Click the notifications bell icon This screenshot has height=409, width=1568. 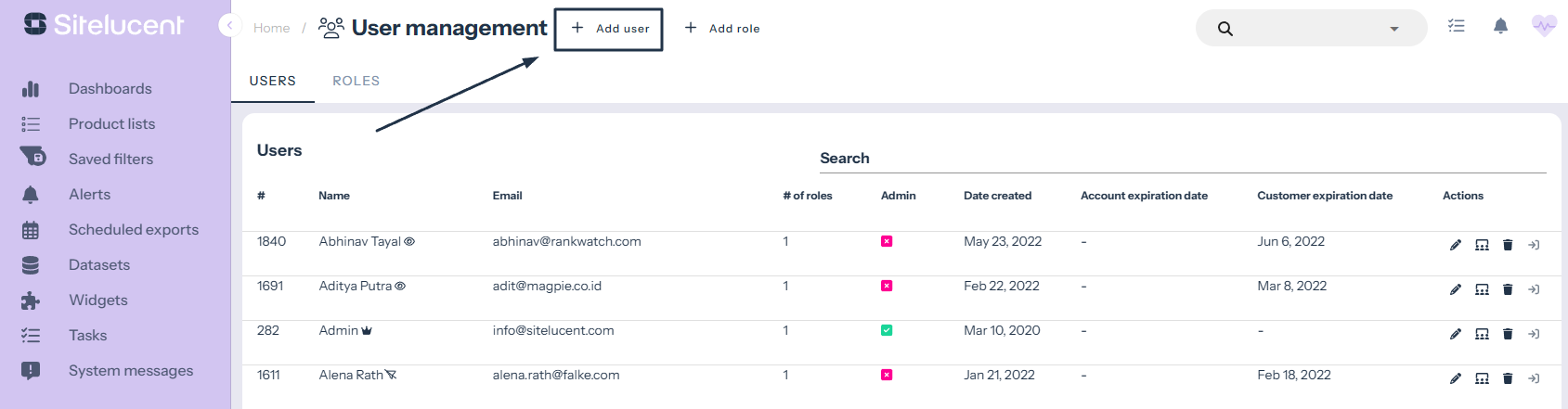tap(1500, 26)
